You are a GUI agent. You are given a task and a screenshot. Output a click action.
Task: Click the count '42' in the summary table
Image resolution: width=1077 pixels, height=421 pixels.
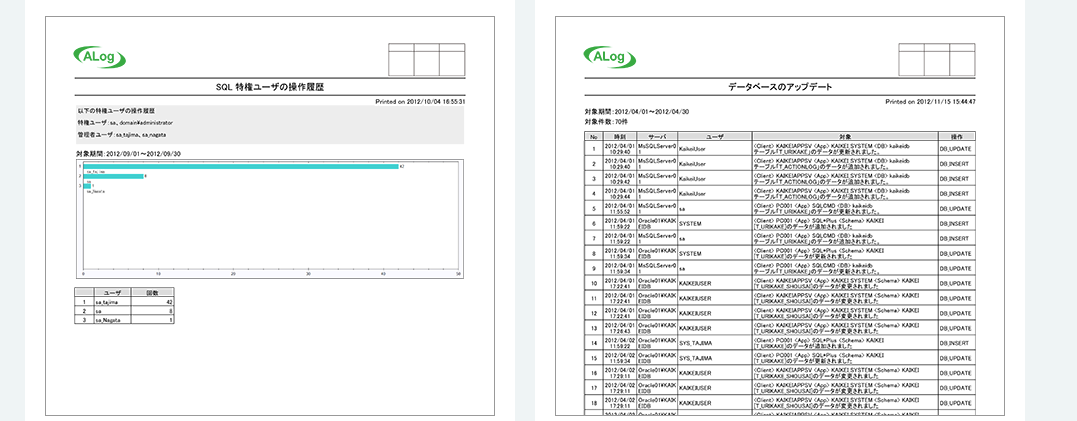pos(152,301)
